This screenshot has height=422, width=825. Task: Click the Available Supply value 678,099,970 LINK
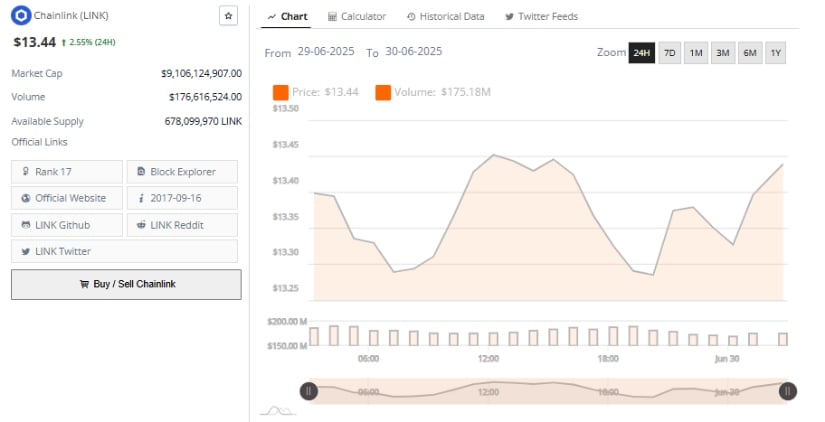tap(203, 121)
